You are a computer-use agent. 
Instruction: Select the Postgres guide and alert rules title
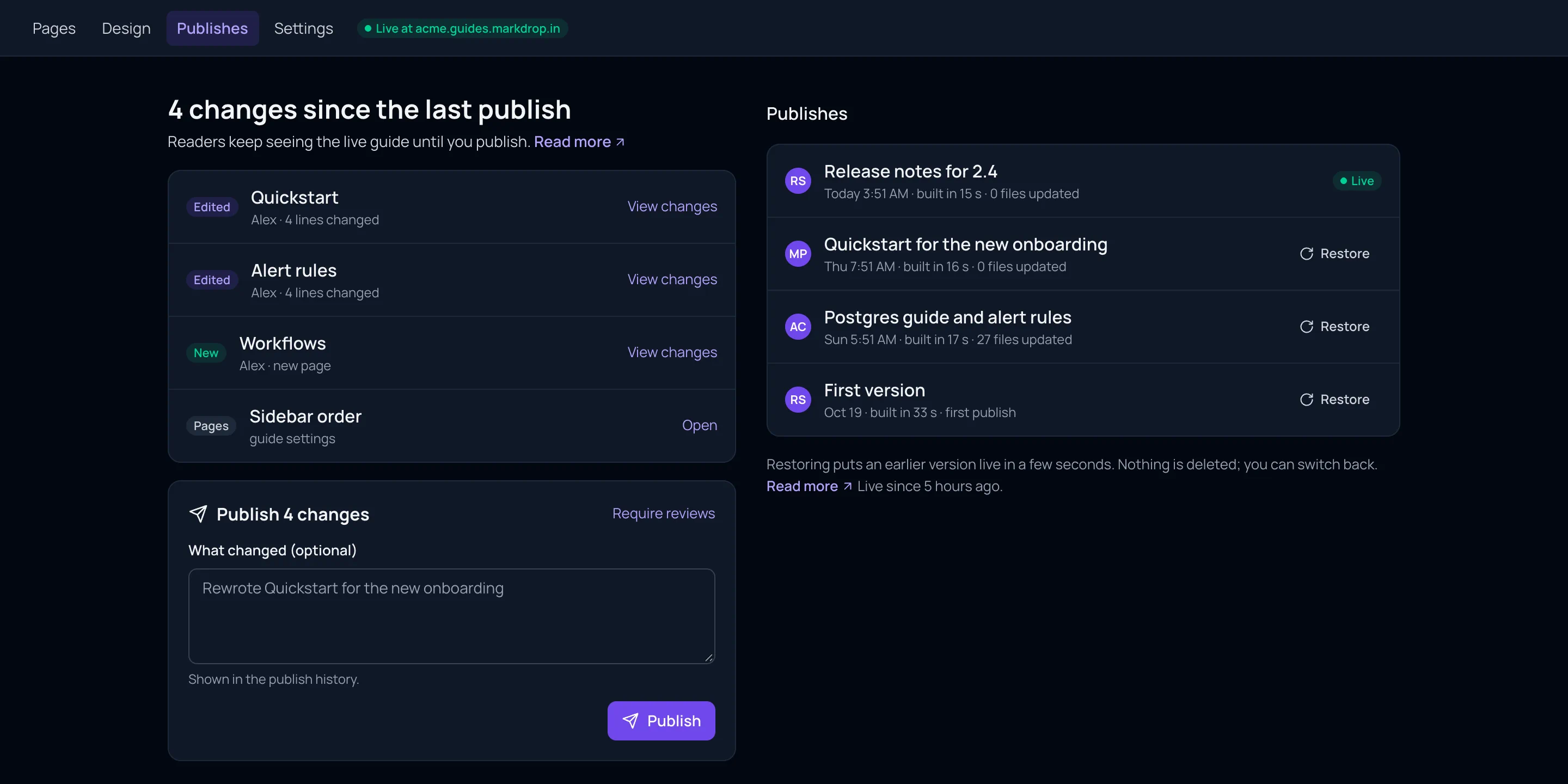948,318
